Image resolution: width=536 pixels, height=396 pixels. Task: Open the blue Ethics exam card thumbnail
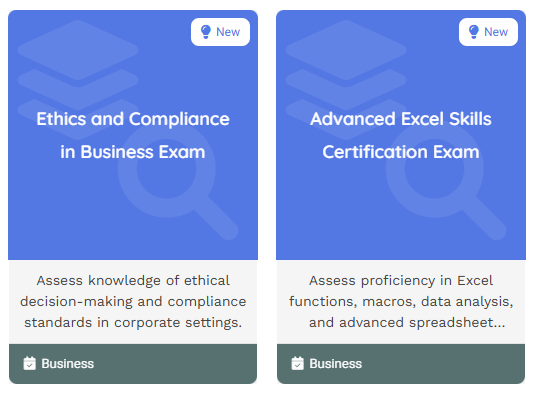tap(133, 135)
